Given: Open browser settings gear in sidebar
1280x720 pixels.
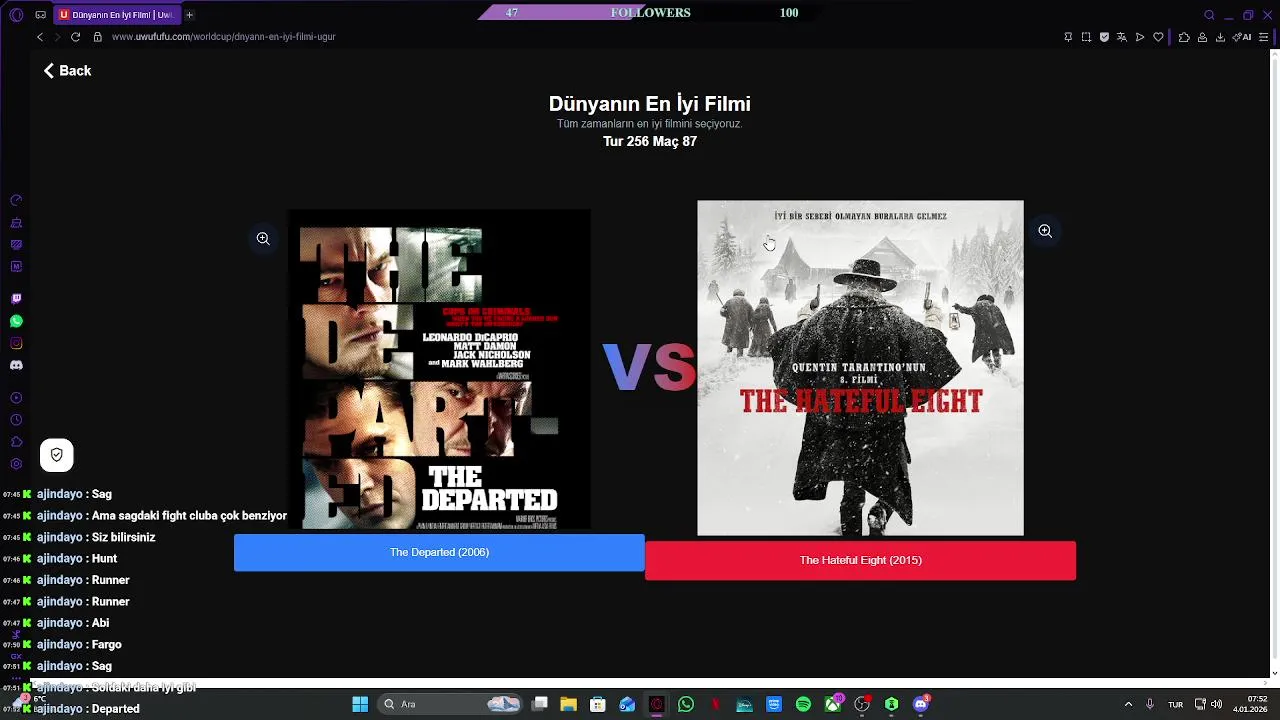Looking at the screenshot, I should (16, 464).
